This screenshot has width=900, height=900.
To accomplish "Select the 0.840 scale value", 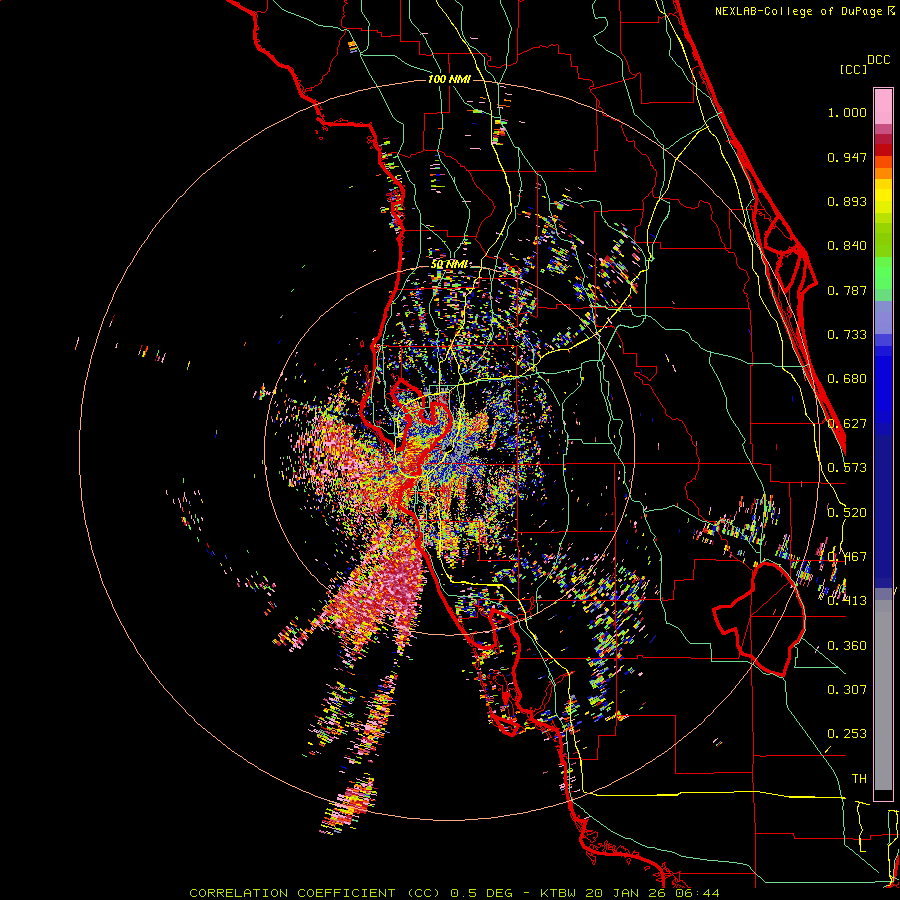I will click(847, 246).
